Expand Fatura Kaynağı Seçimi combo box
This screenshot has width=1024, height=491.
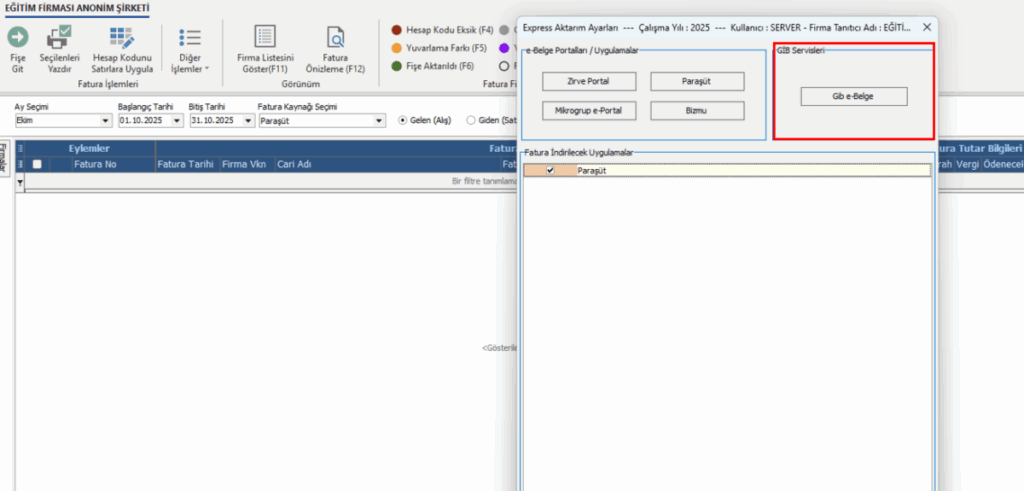379,121
